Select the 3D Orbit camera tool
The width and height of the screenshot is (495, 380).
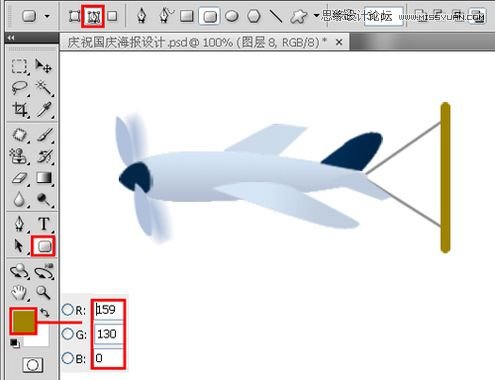[44, 271]
